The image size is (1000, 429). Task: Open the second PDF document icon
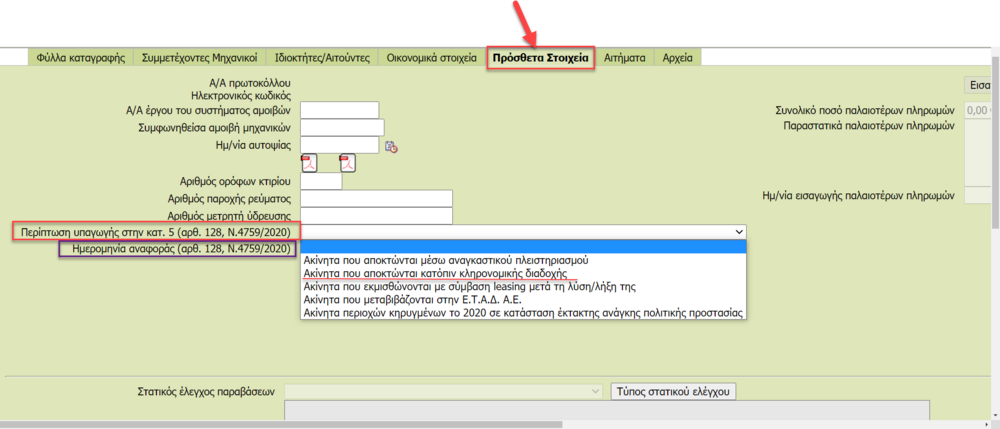pyautogui.click(x=347, y=163)
